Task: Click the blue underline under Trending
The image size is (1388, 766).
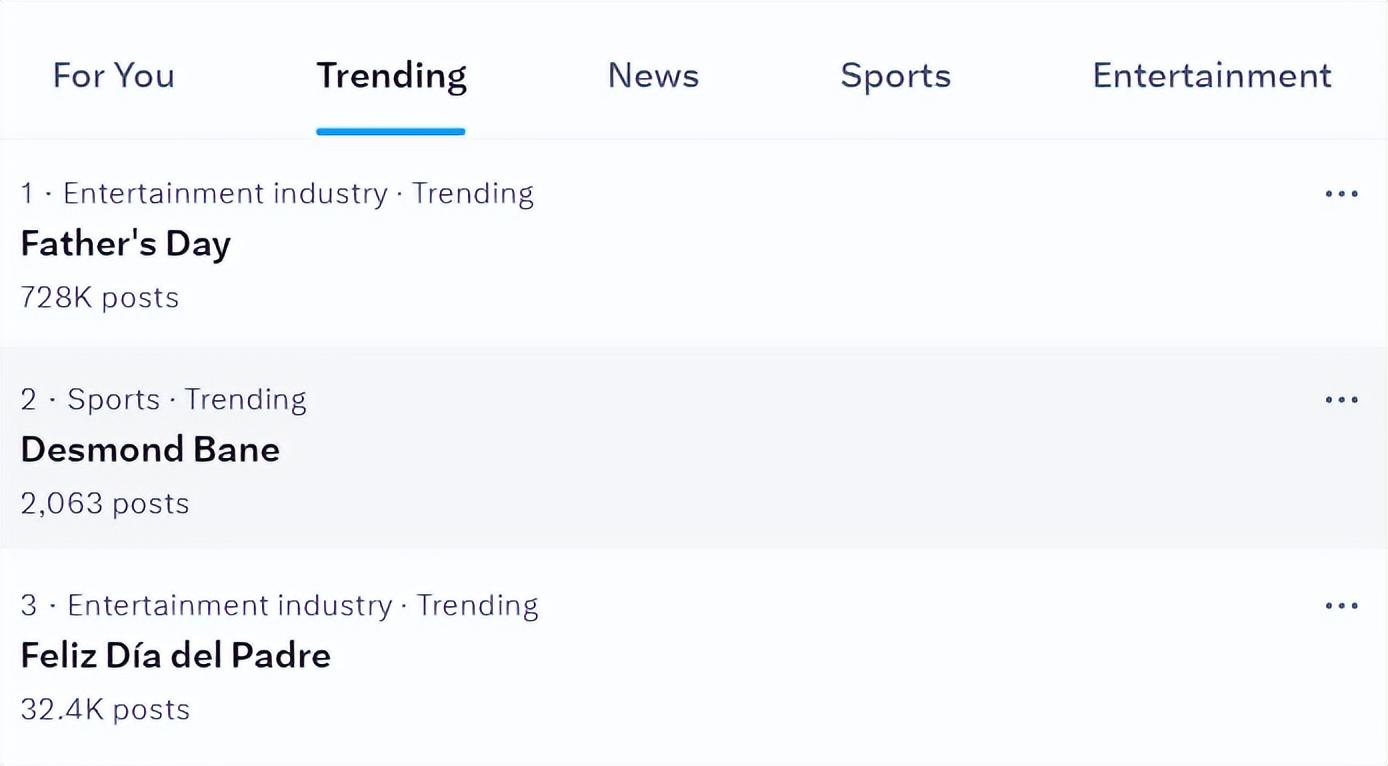Action: [x=391, y=131]
